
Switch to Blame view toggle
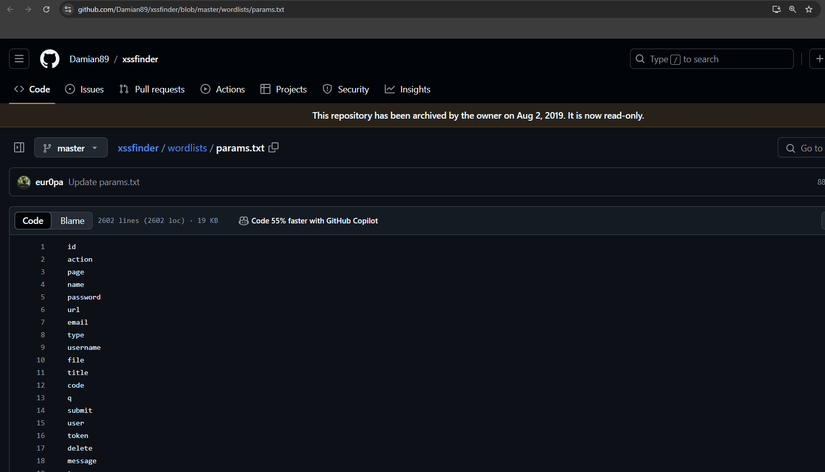tap(72, 221)
